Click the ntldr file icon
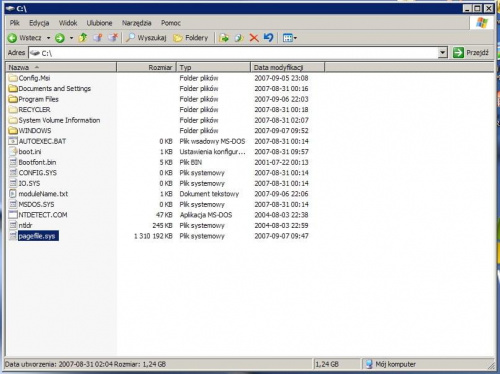 pos(13,225)
